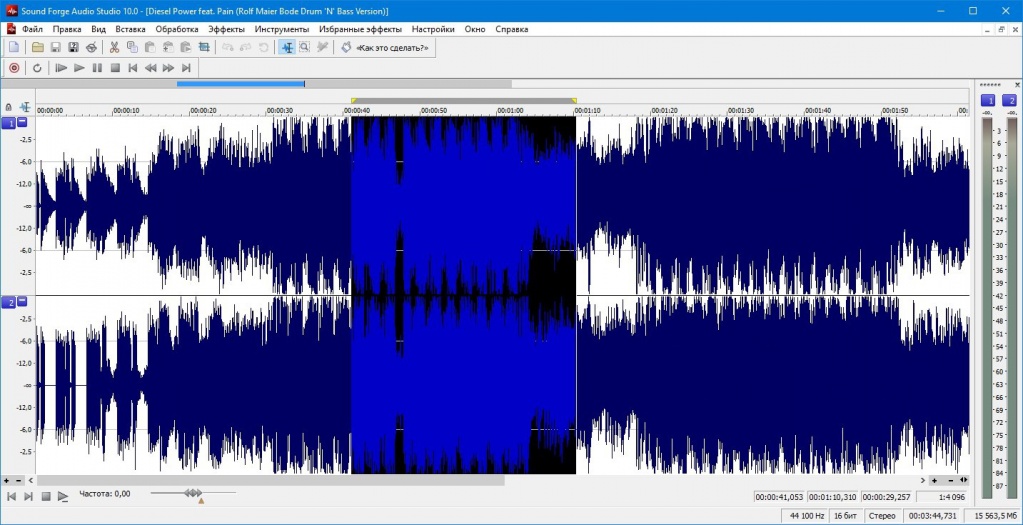1023x525 pixels.
Task: Open the Обработка menu
Action: [177, 29]
